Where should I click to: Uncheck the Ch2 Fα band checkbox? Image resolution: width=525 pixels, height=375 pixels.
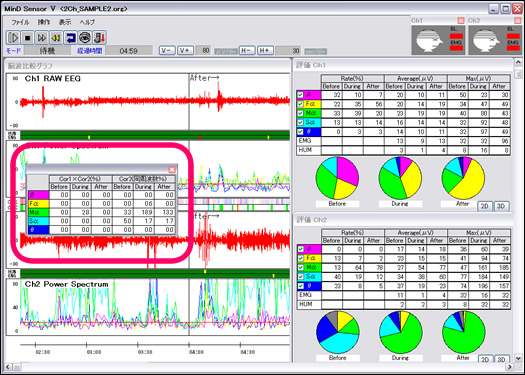pos(301,258)
